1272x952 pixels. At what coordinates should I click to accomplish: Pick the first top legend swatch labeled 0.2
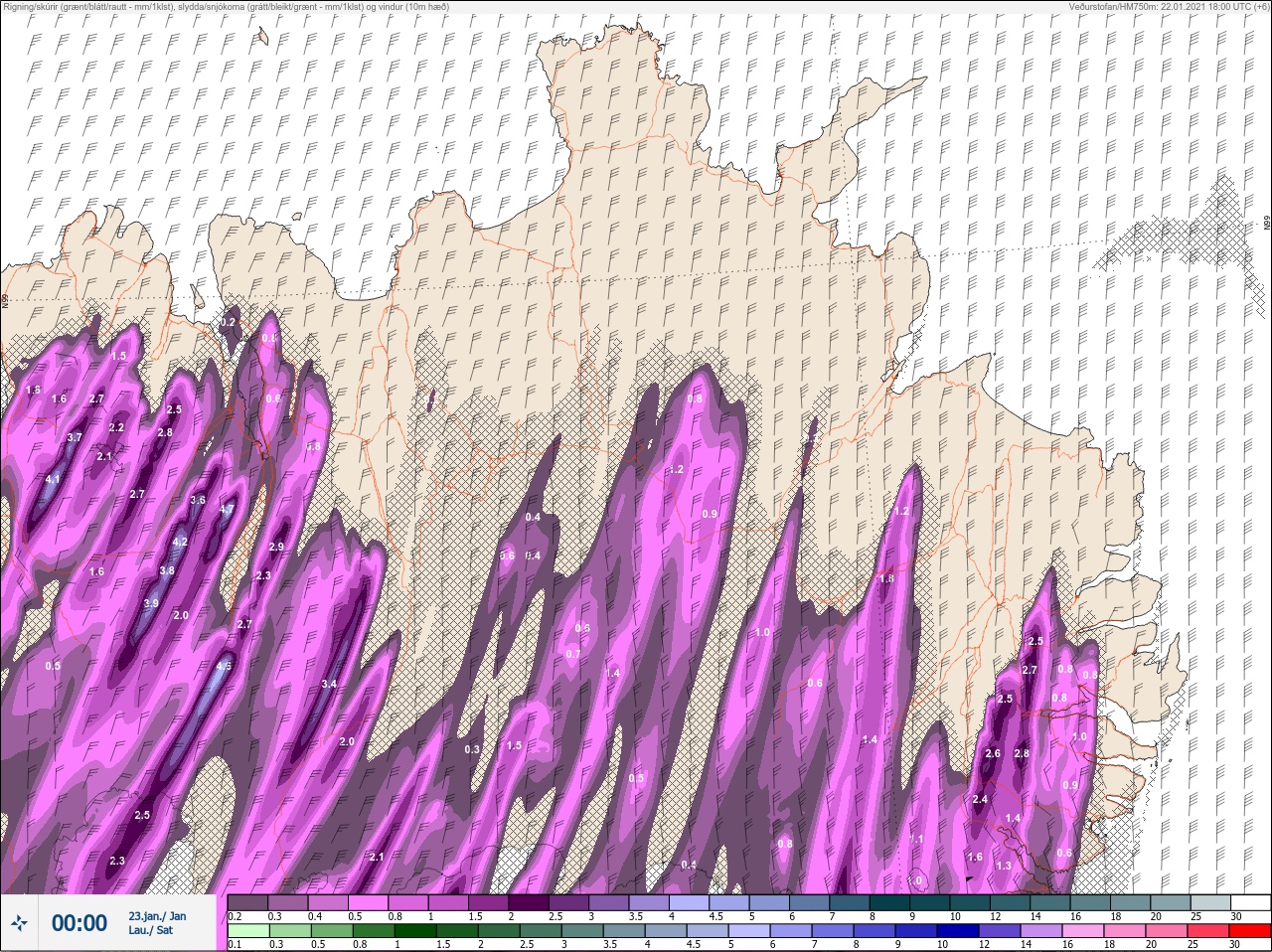[247, 902]
